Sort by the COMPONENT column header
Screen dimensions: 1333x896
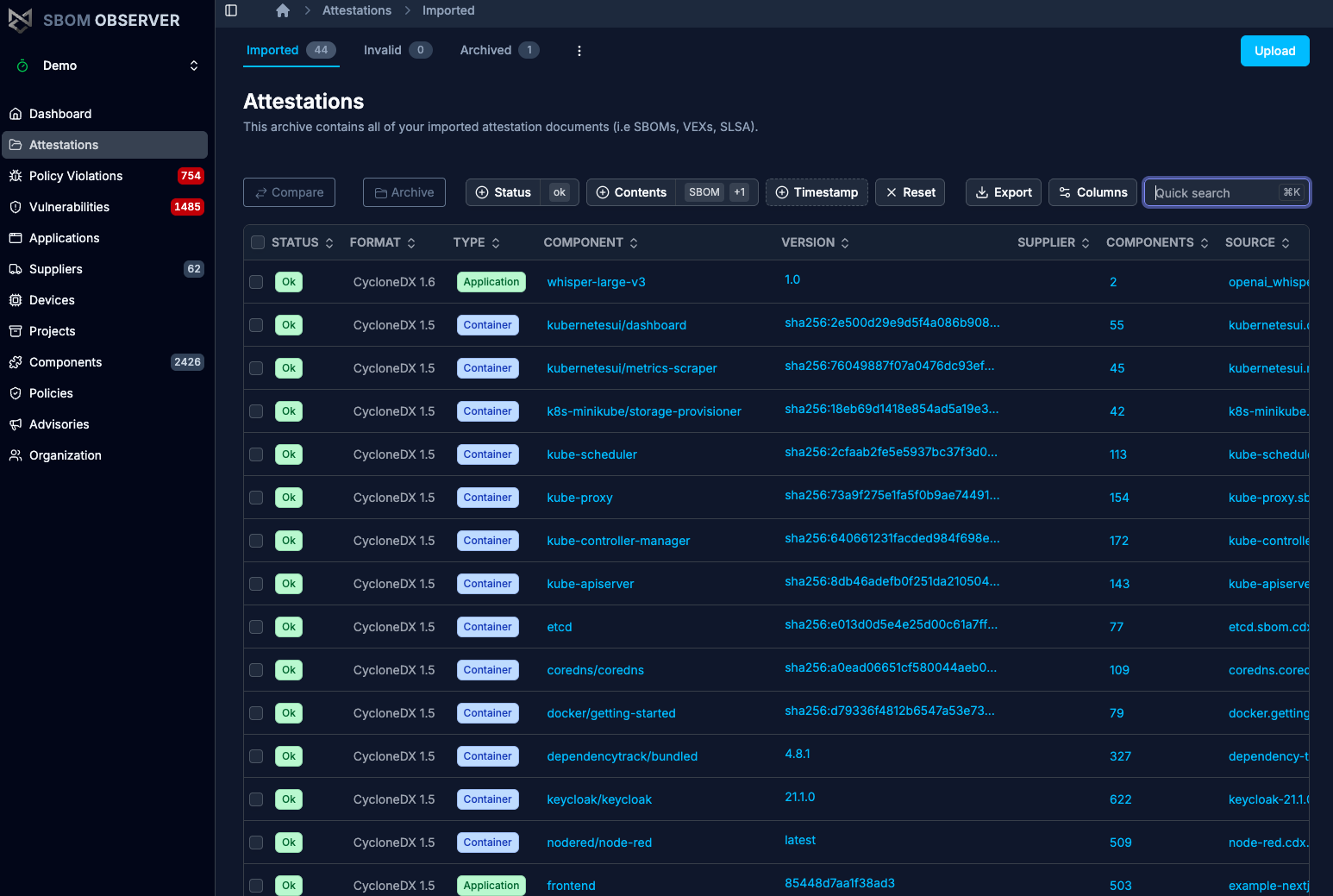pos(591,242)
